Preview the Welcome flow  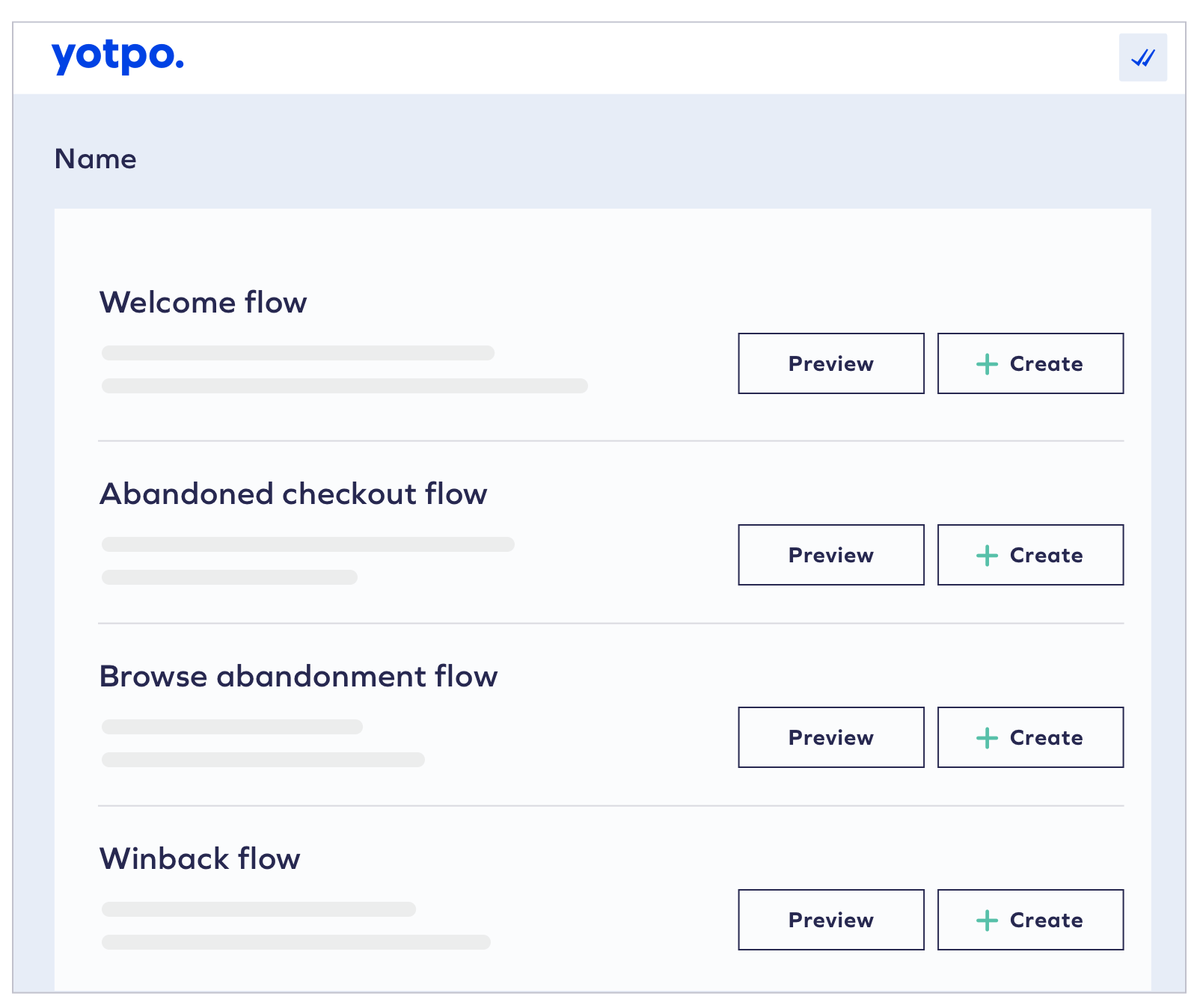pyautogui.click(x=830, y=363)
